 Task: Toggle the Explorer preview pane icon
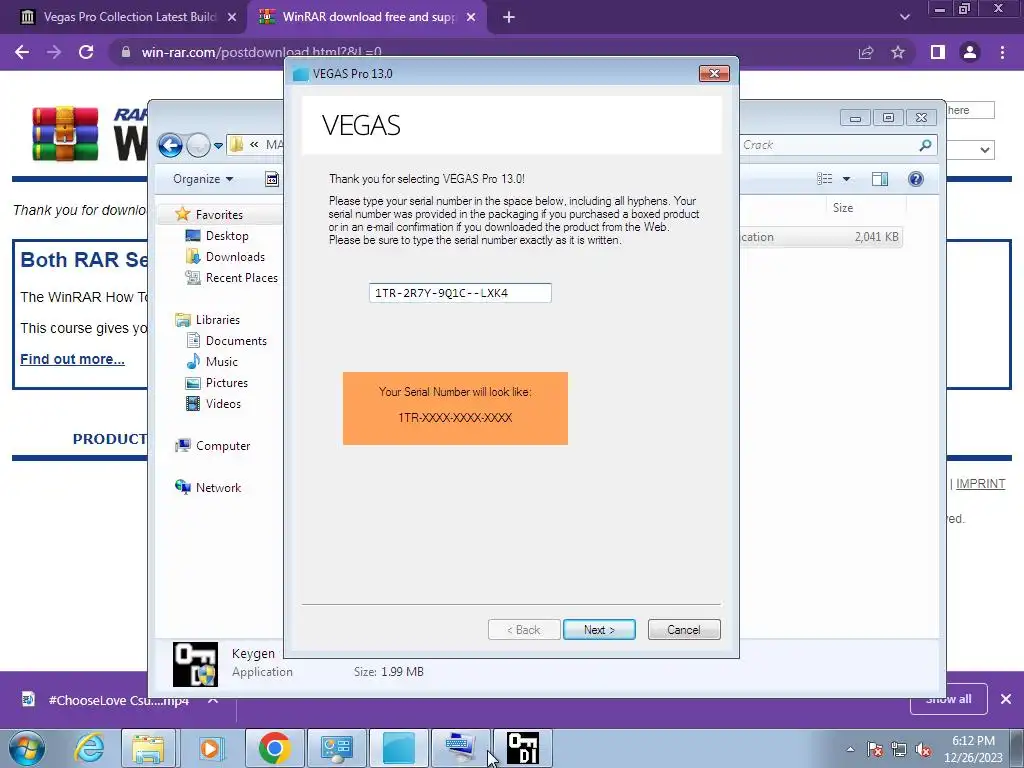click(880, 179)
